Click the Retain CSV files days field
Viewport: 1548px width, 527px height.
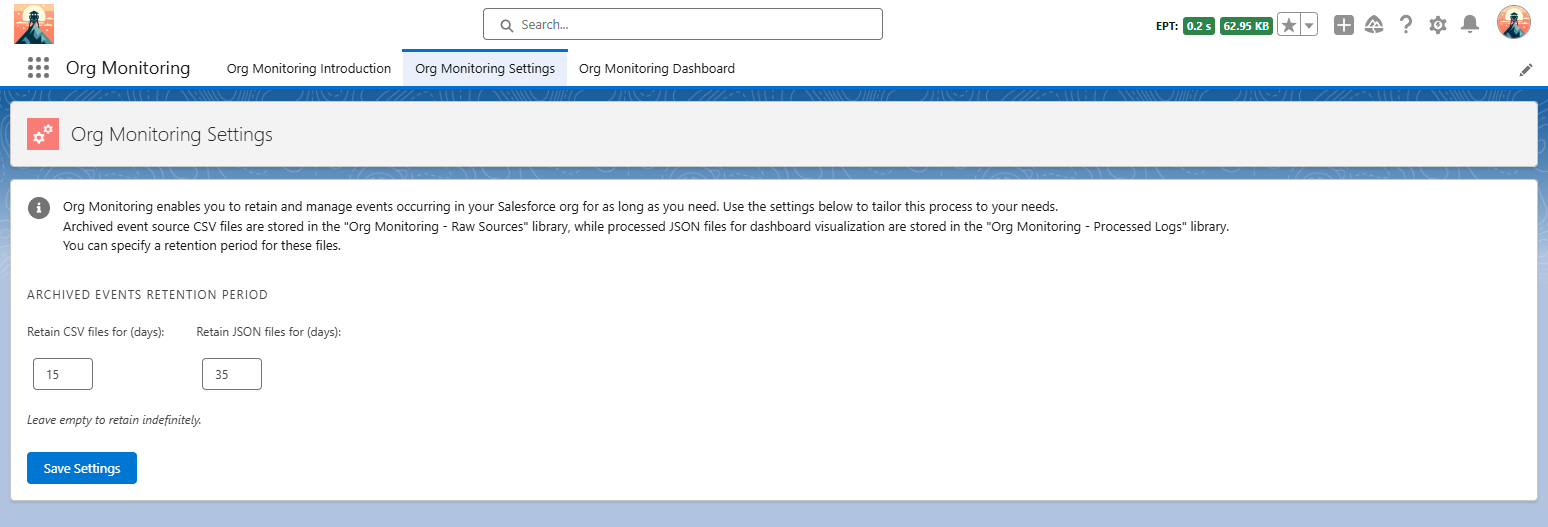pos(63,374)
